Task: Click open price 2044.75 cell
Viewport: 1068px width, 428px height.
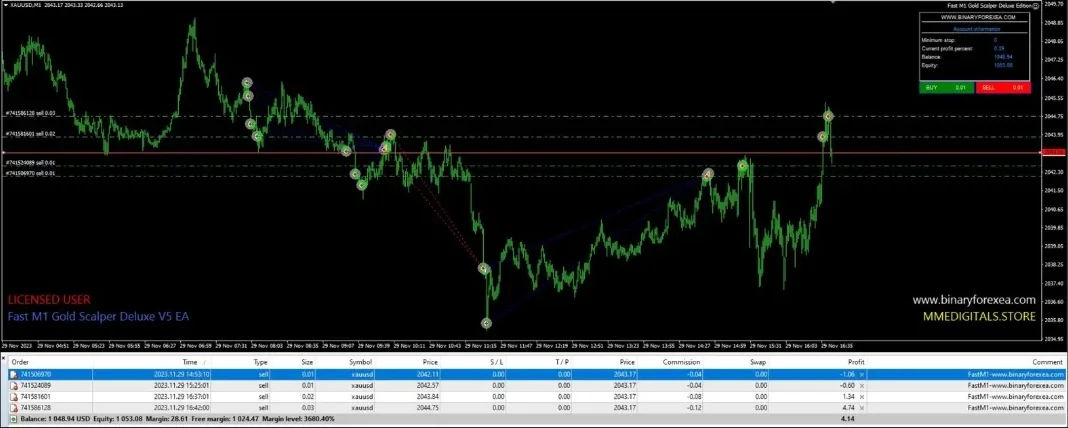Action: coord(429,407)
